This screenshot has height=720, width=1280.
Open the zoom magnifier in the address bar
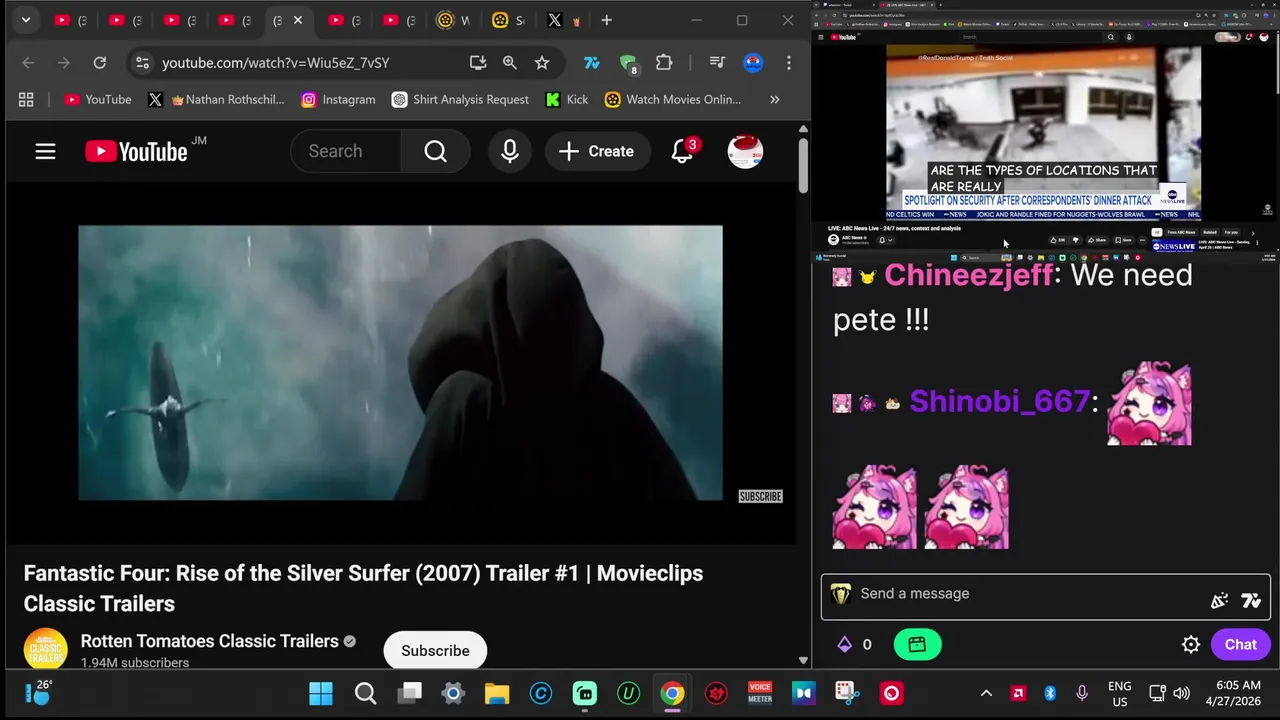tap(510, 63)
